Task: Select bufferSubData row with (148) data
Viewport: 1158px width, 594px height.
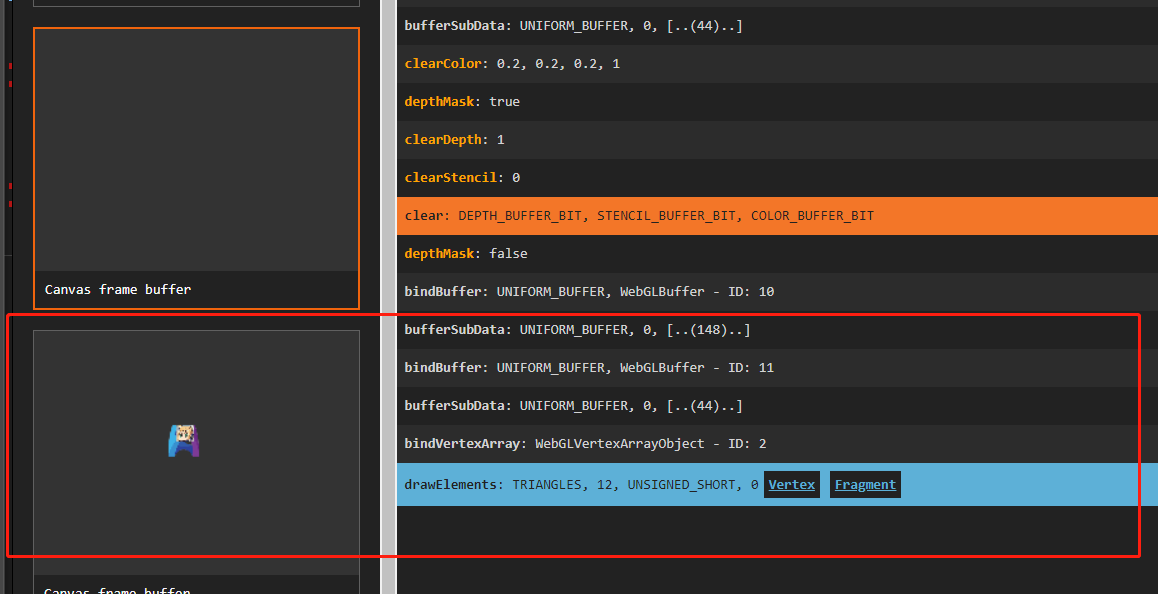Action: tap(777, 330)
